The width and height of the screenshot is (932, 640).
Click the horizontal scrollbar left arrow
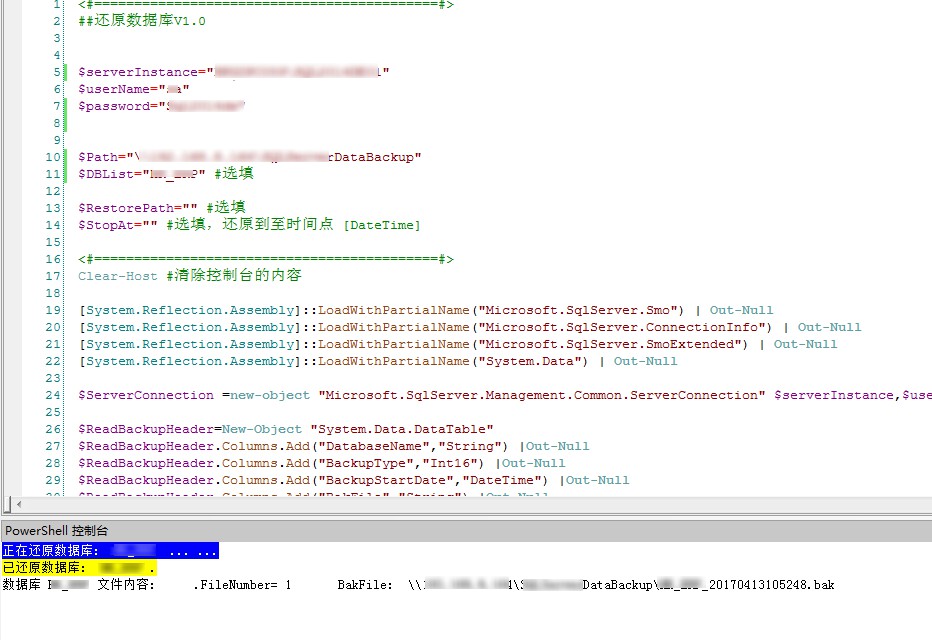point(19,505)
